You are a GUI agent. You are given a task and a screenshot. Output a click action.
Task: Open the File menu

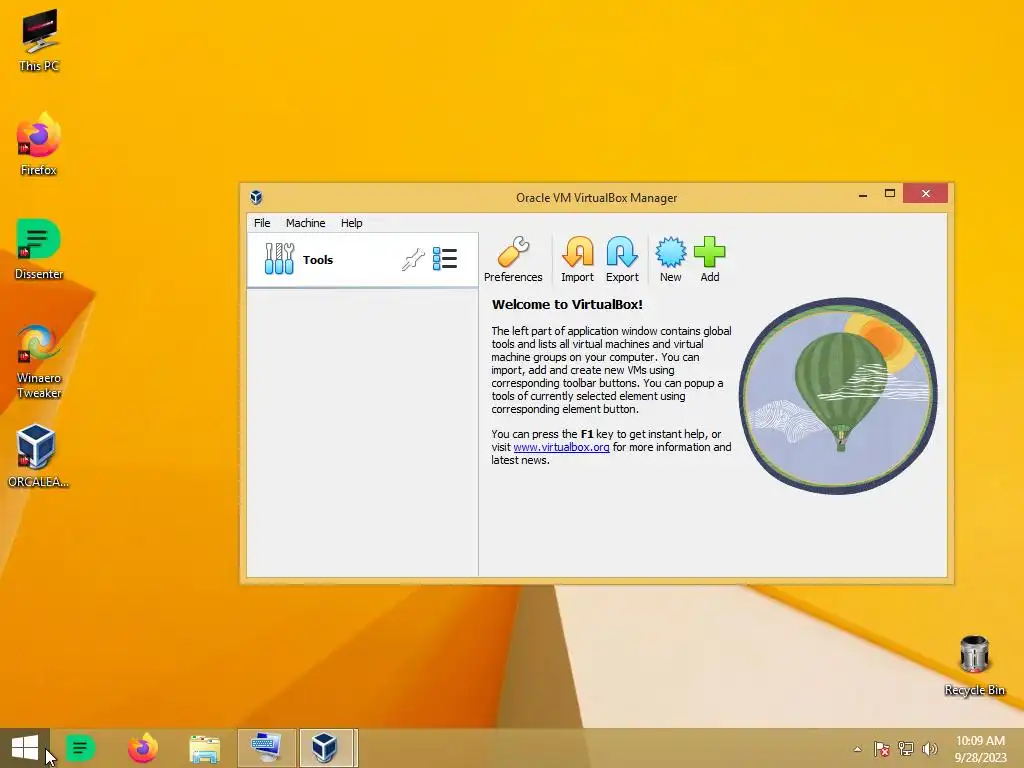pos(262,223)
